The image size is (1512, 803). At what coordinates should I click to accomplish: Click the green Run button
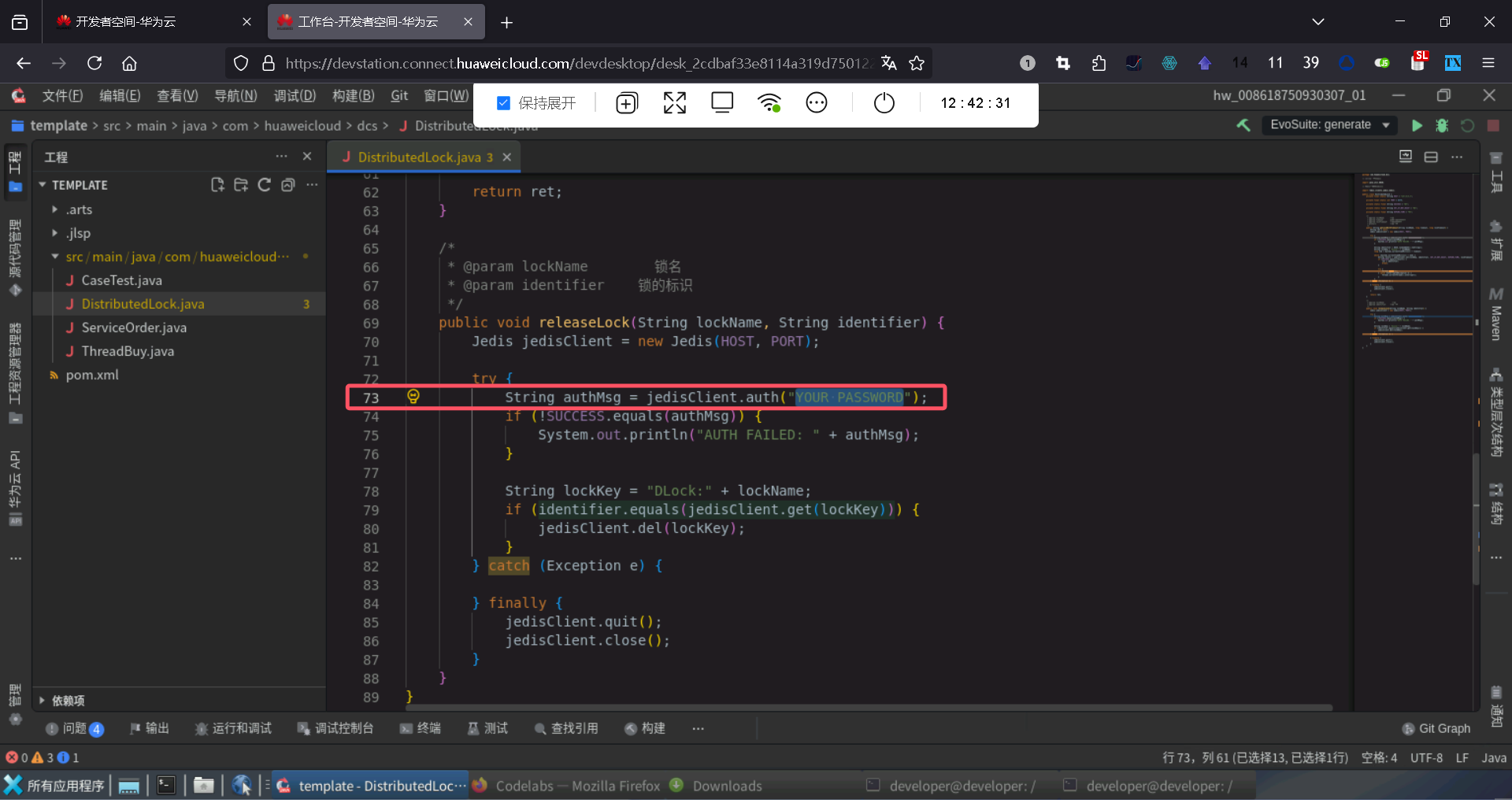point(1417,125)
